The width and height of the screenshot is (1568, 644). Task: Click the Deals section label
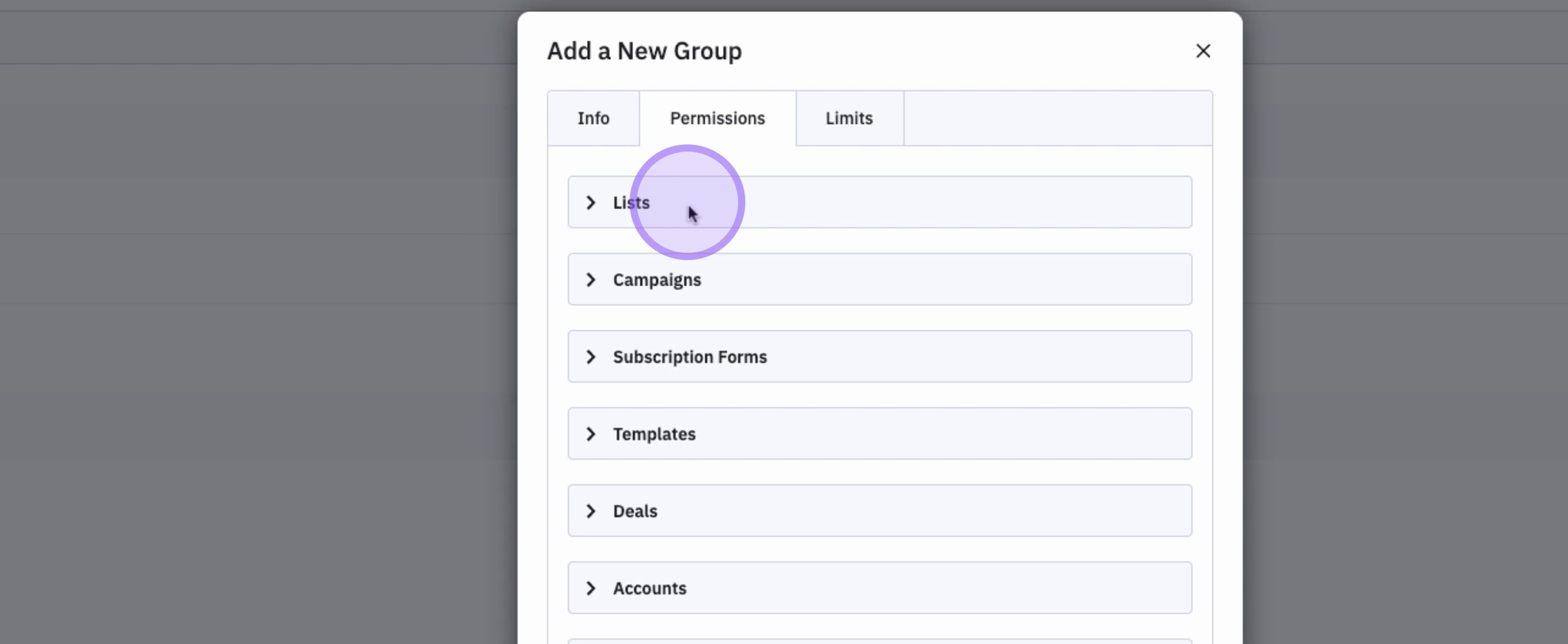coord(635,512)
